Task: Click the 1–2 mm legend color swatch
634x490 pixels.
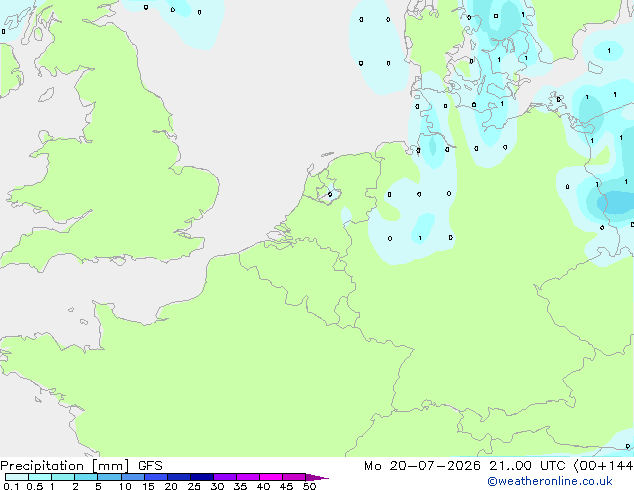Action: tap(63, 477)
